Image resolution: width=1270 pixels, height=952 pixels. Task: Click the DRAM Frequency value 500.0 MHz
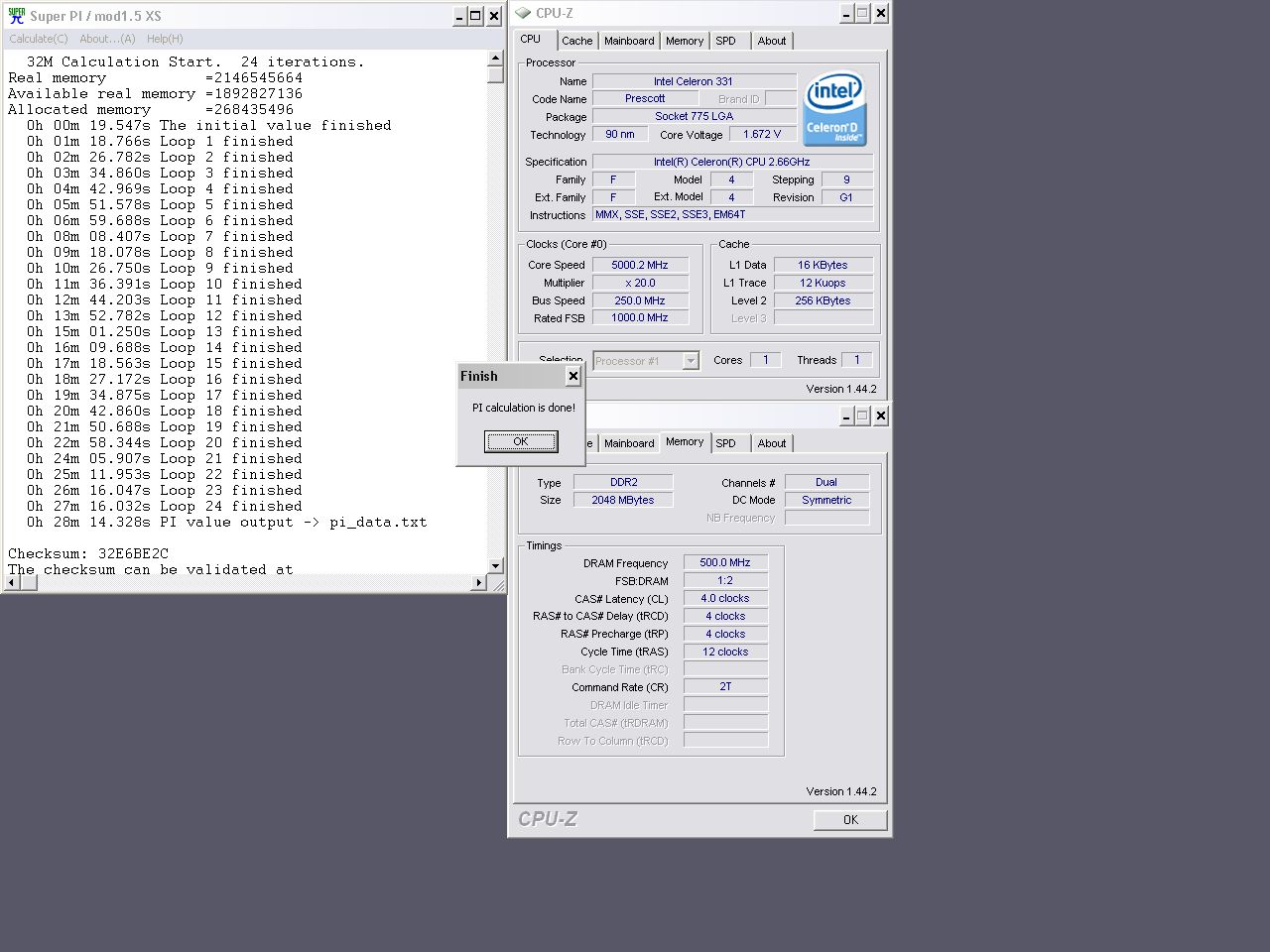(x=725, y=562)
